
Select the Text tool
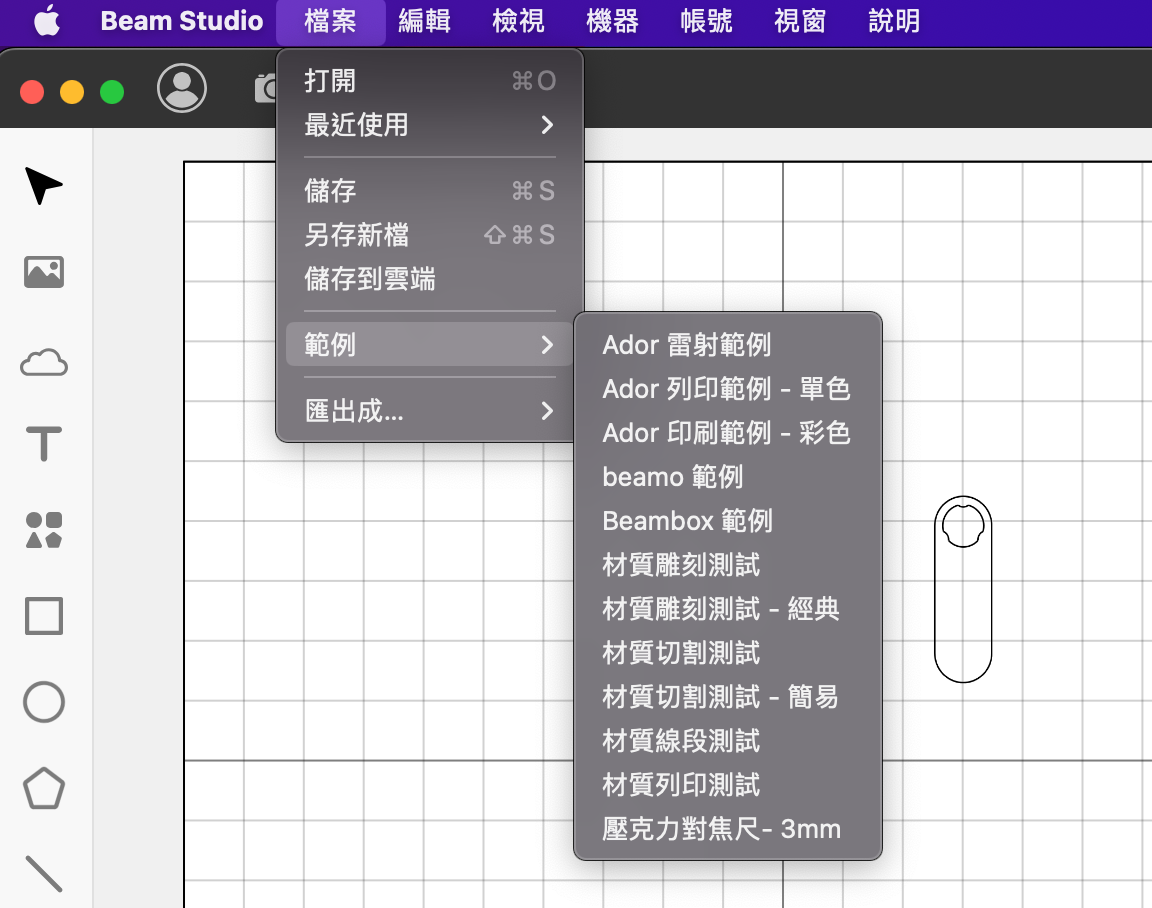coord(44,444)
